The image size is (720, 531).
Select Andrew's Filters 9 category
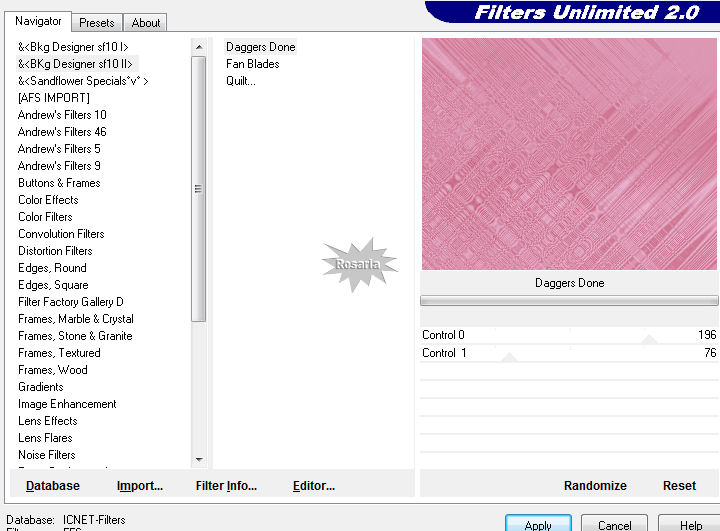tap(59, 166)
